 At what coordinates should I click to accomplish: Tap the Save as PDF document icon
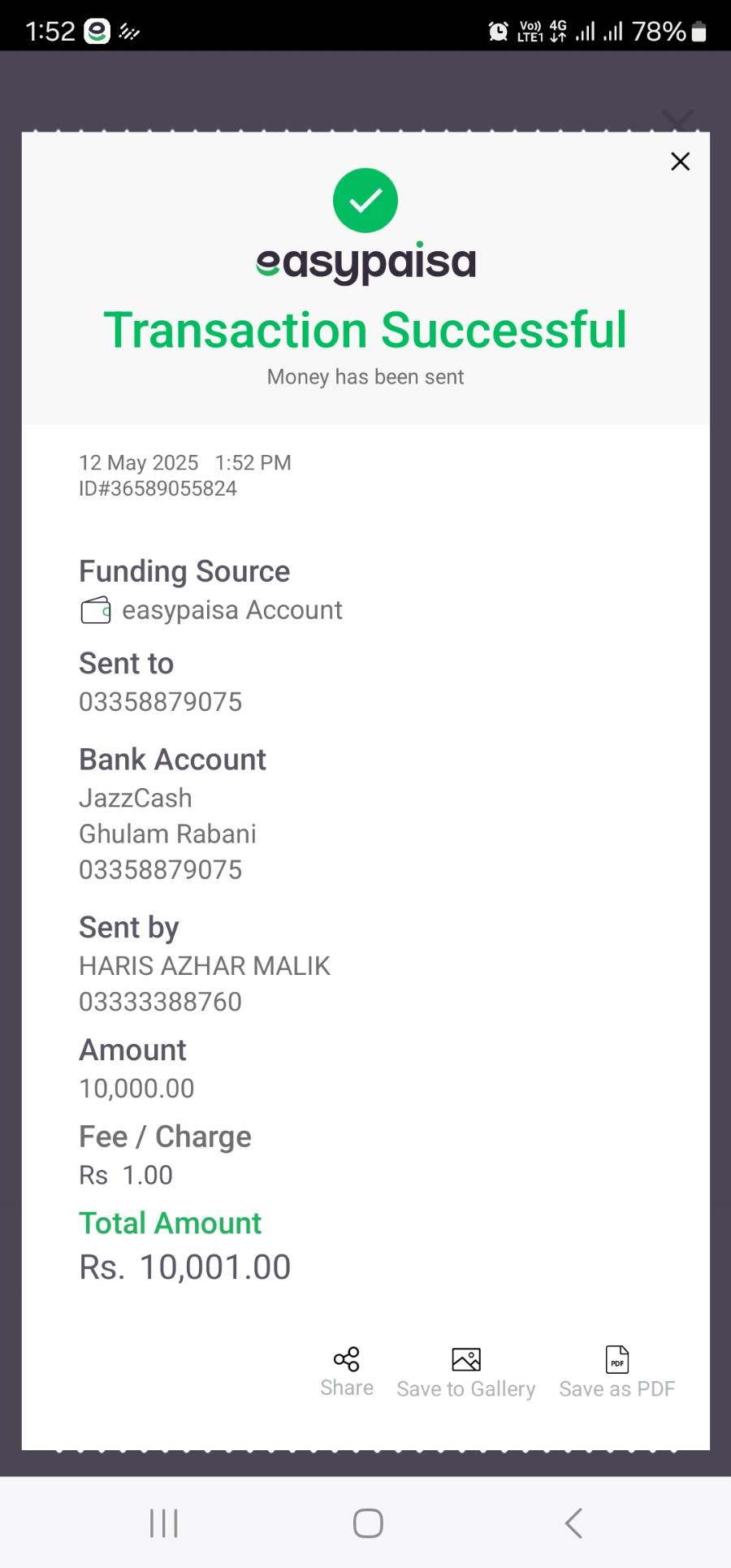[x=617, y=1359]
